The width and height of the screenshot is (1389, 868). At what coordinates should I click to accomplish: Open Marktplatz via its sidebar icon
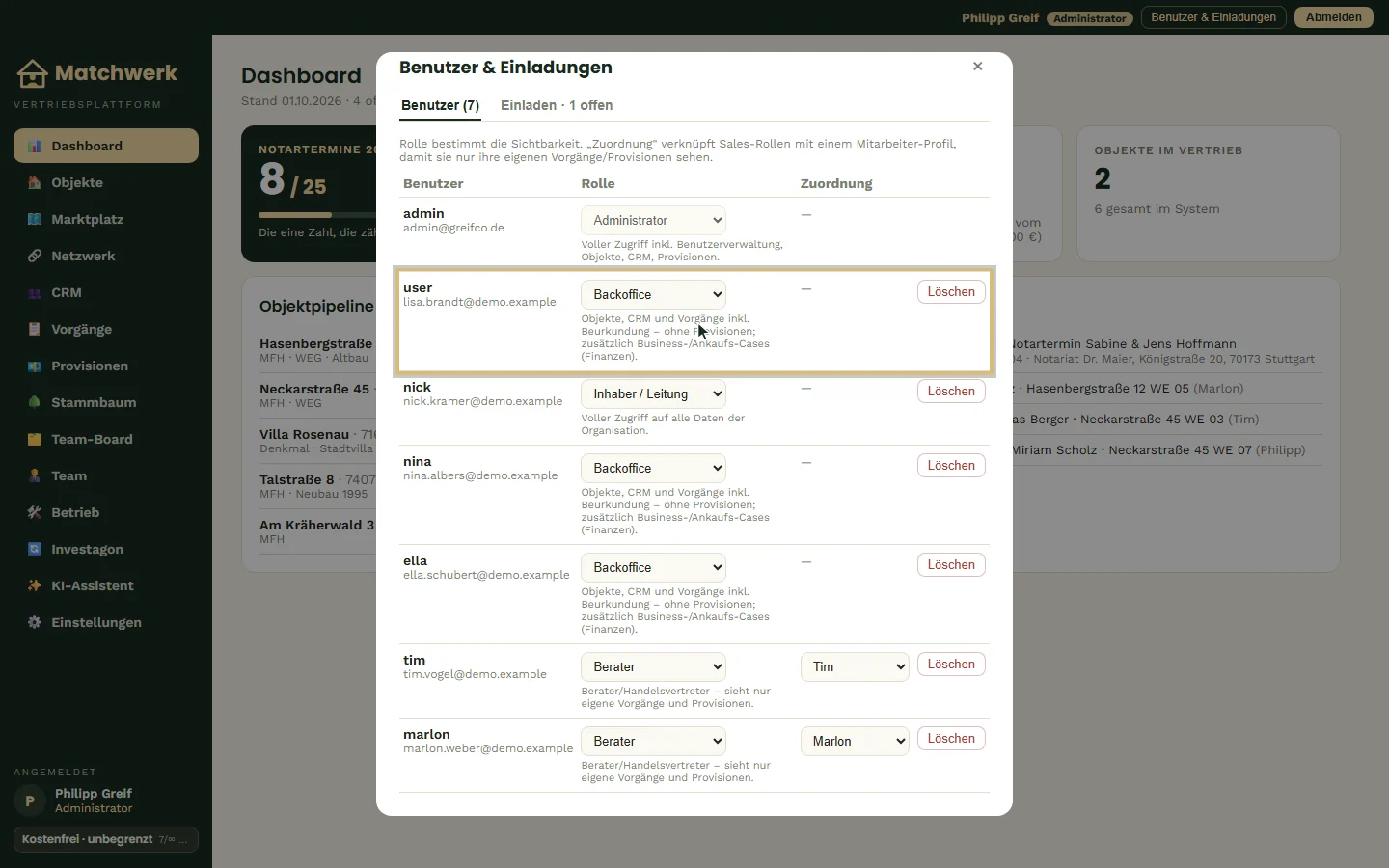coord(35,220)
